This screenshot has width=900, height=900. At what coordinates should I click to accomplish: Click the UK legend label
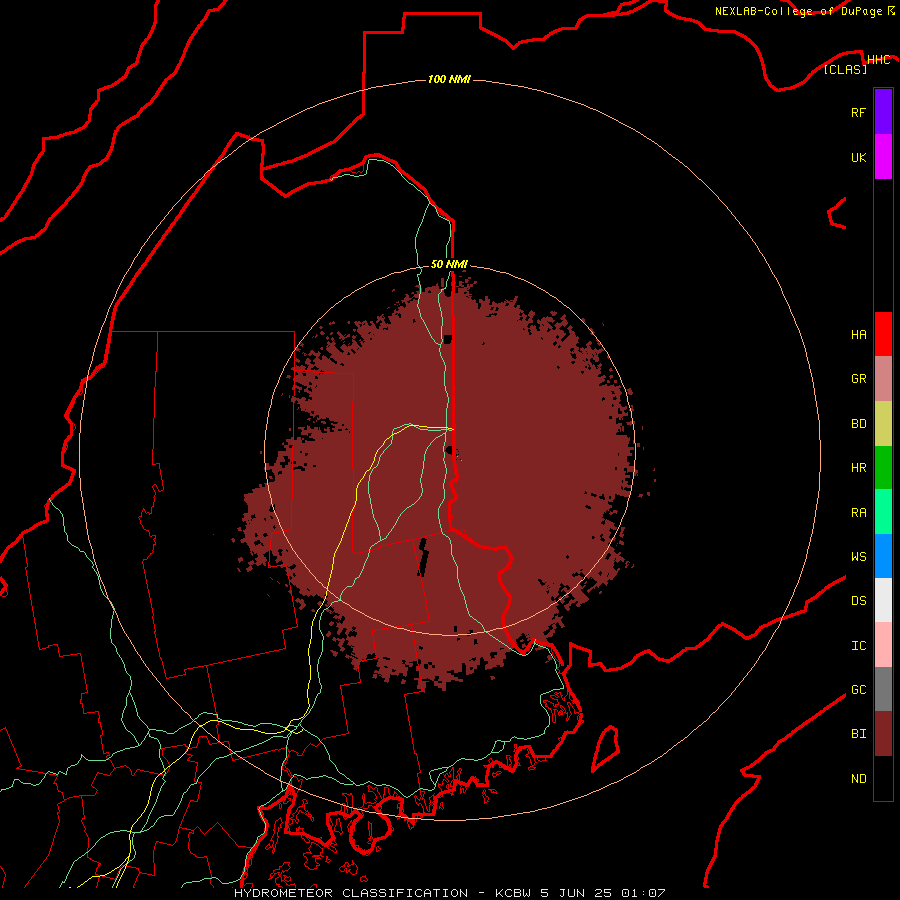click(x=858, y=157)
